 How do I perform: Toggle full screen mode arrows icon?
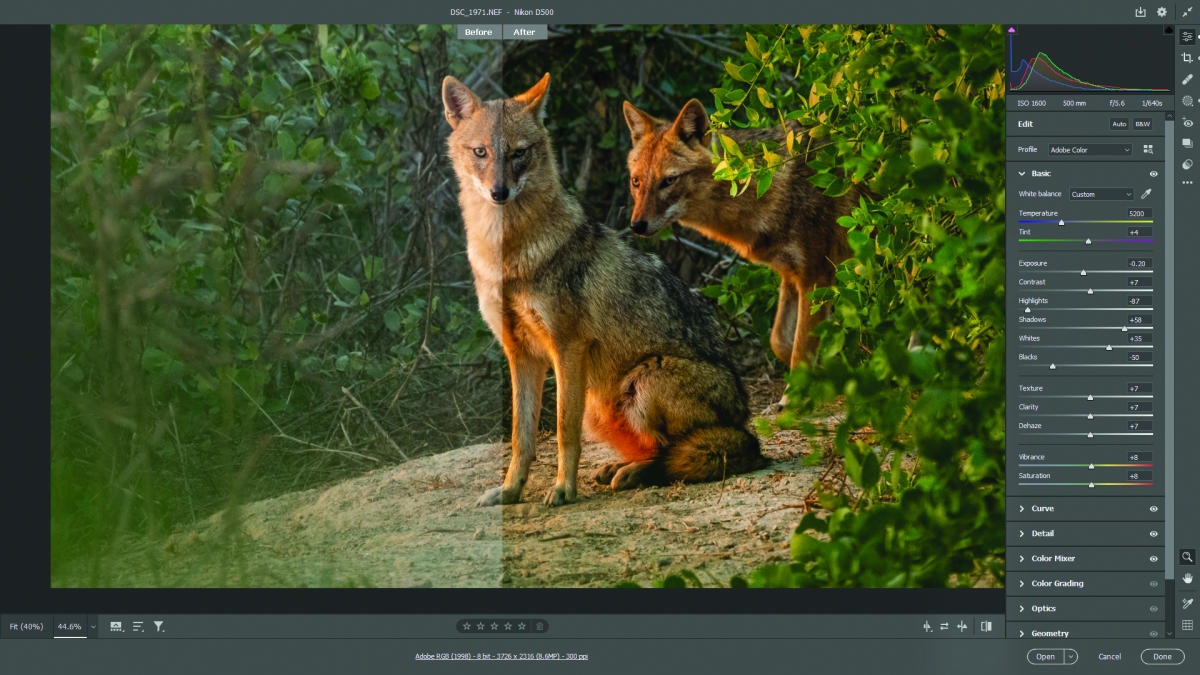pyautogui.click(x=1186, y=12)
